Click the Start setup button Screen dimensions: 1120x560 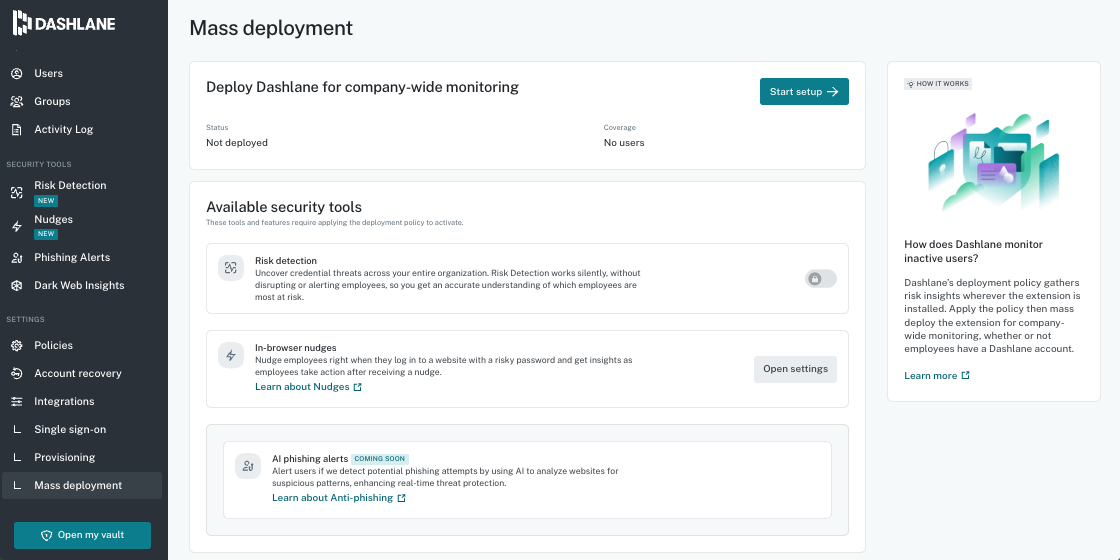coord(804,91)
